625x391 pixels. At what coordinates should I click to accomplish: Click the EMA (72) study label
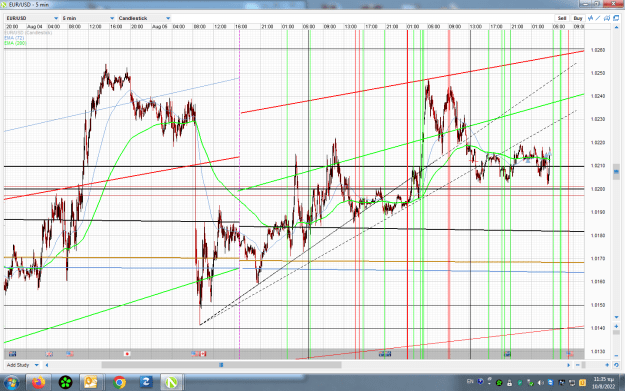[14, 38]
